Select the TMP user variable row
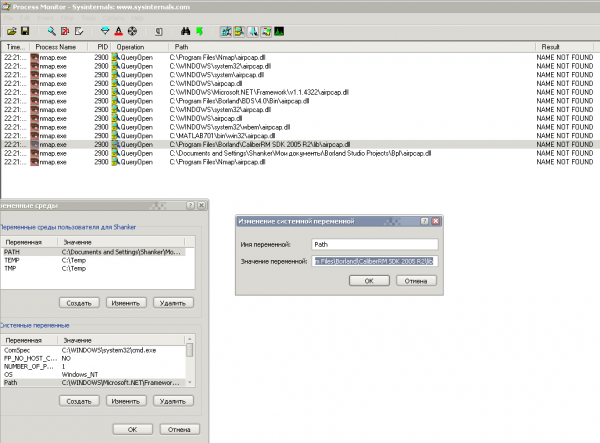 click(94, 268)
